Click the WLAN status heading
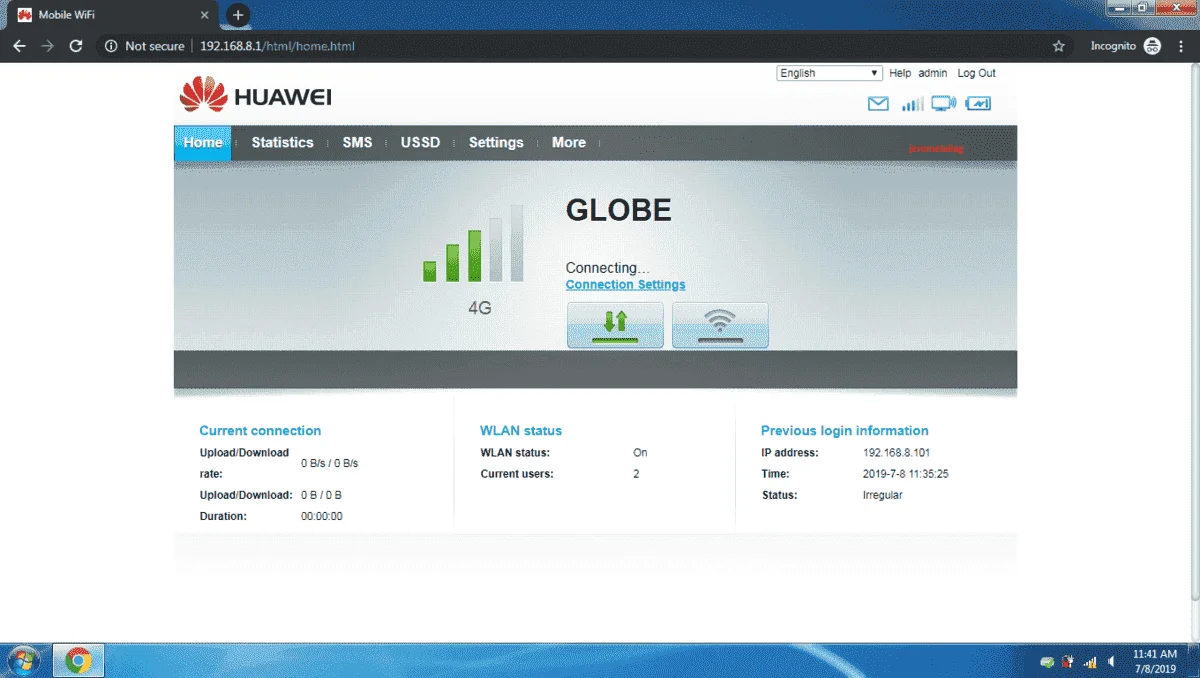The width and height of the screenshot is (1200, 678). tap(521, 431)
